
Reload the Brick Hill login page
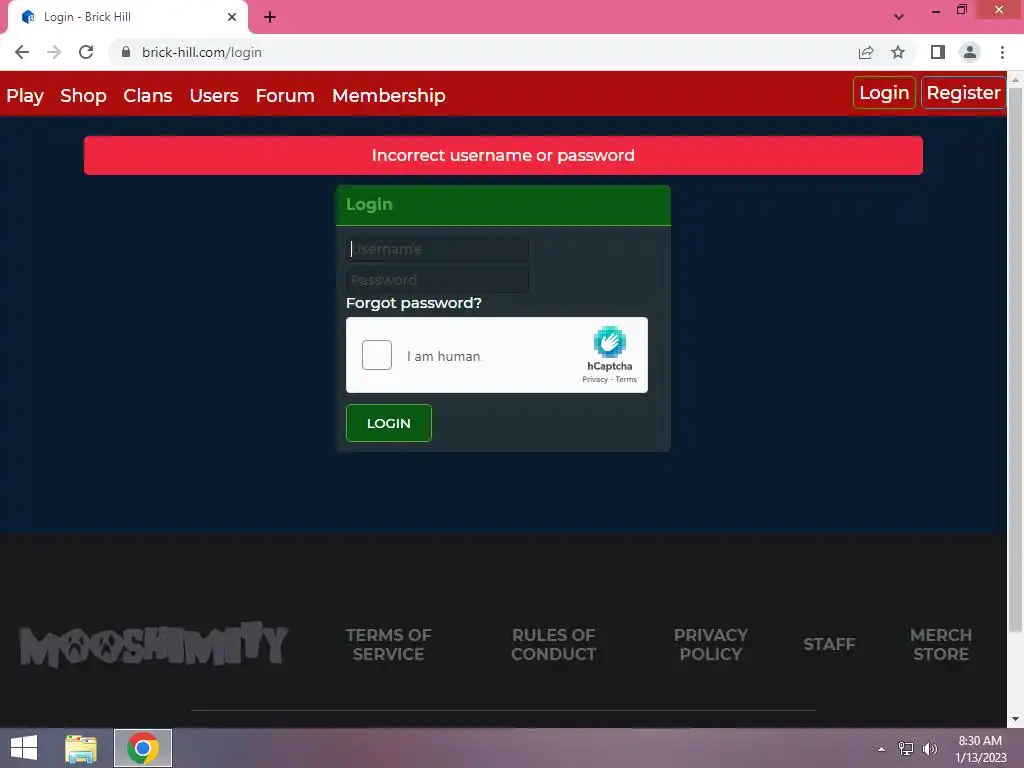click(x=86, y=52)
